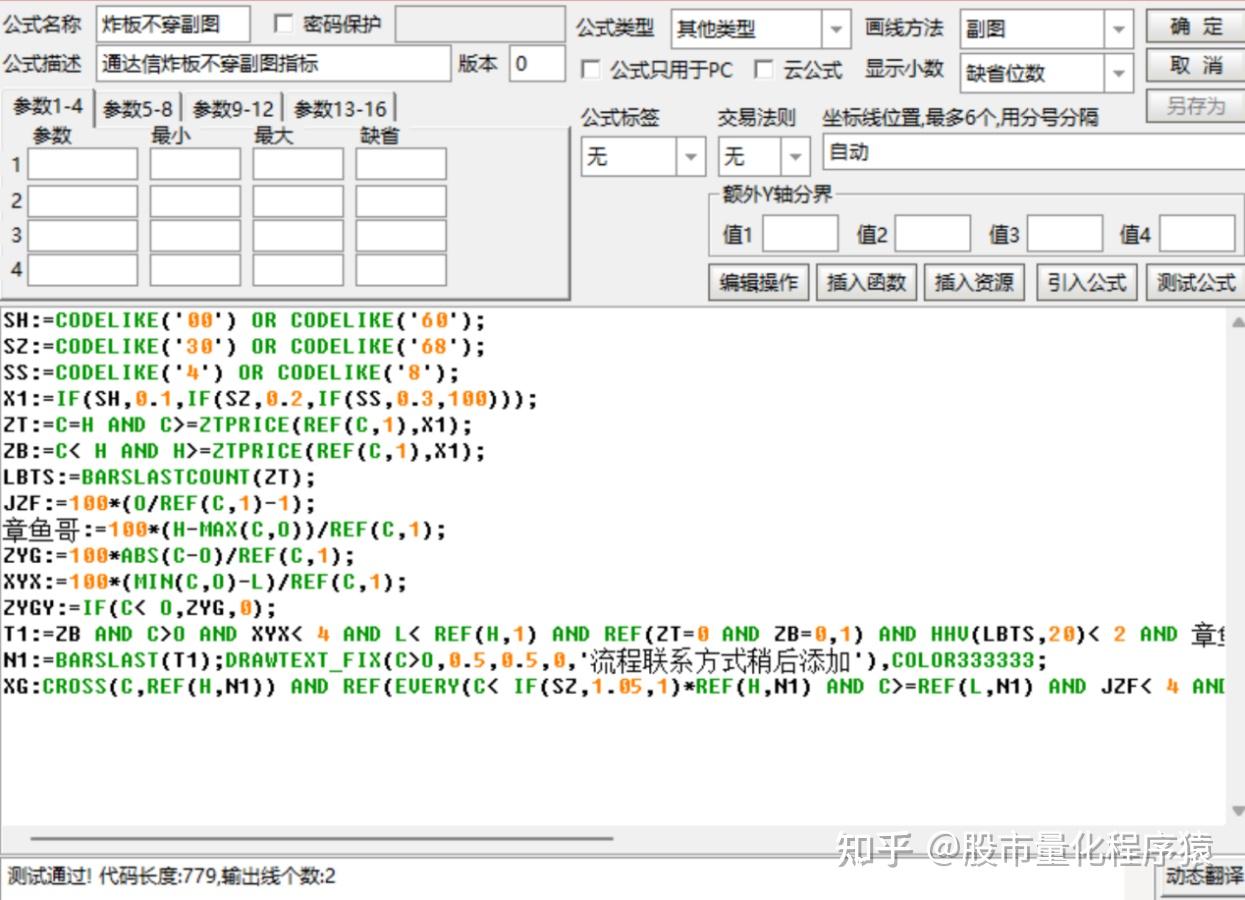Click the editor scroll-up arrow
This screenshot has width=1245, height=900.
(1238, 323)
